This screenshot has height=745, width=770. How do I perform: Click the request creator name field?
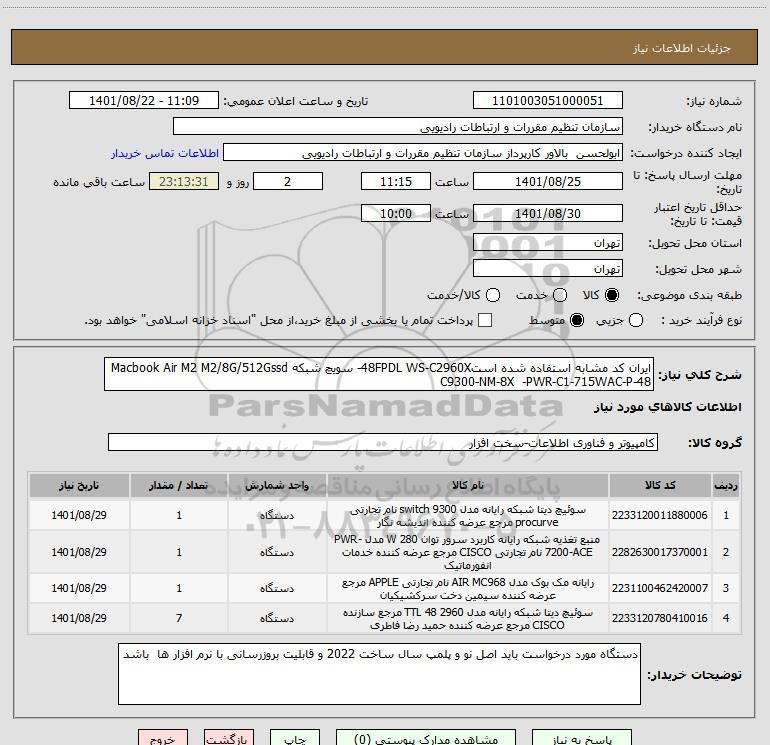tap(423, 153)
